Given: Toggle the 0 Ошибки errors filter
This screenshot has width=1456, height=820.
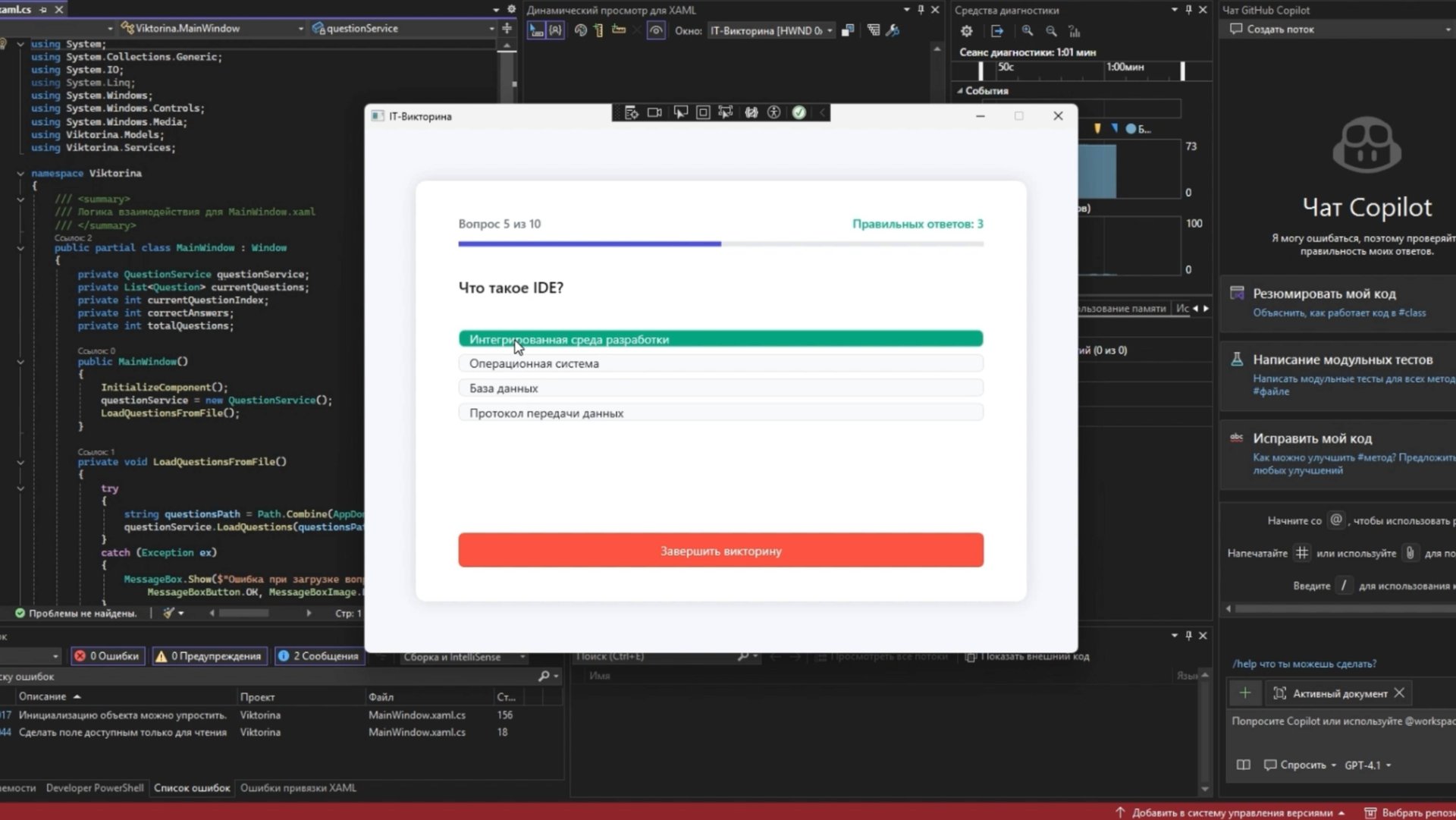Looking at the screenshot, I should coord(106,656).
